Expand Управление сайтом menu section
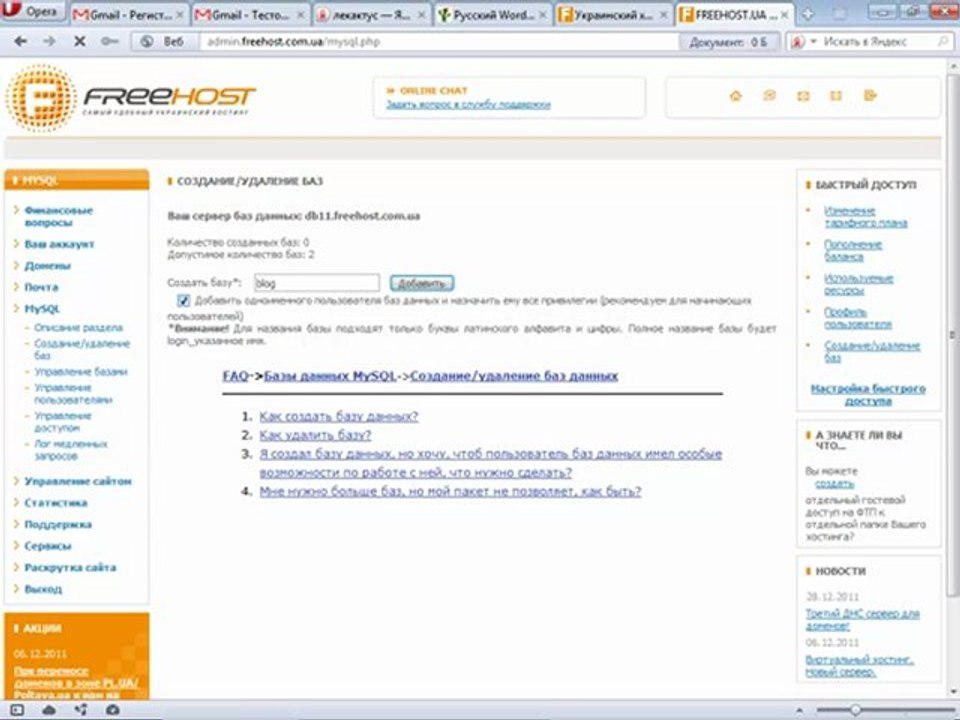Screen dimensions: 960x720 [78, 481]
